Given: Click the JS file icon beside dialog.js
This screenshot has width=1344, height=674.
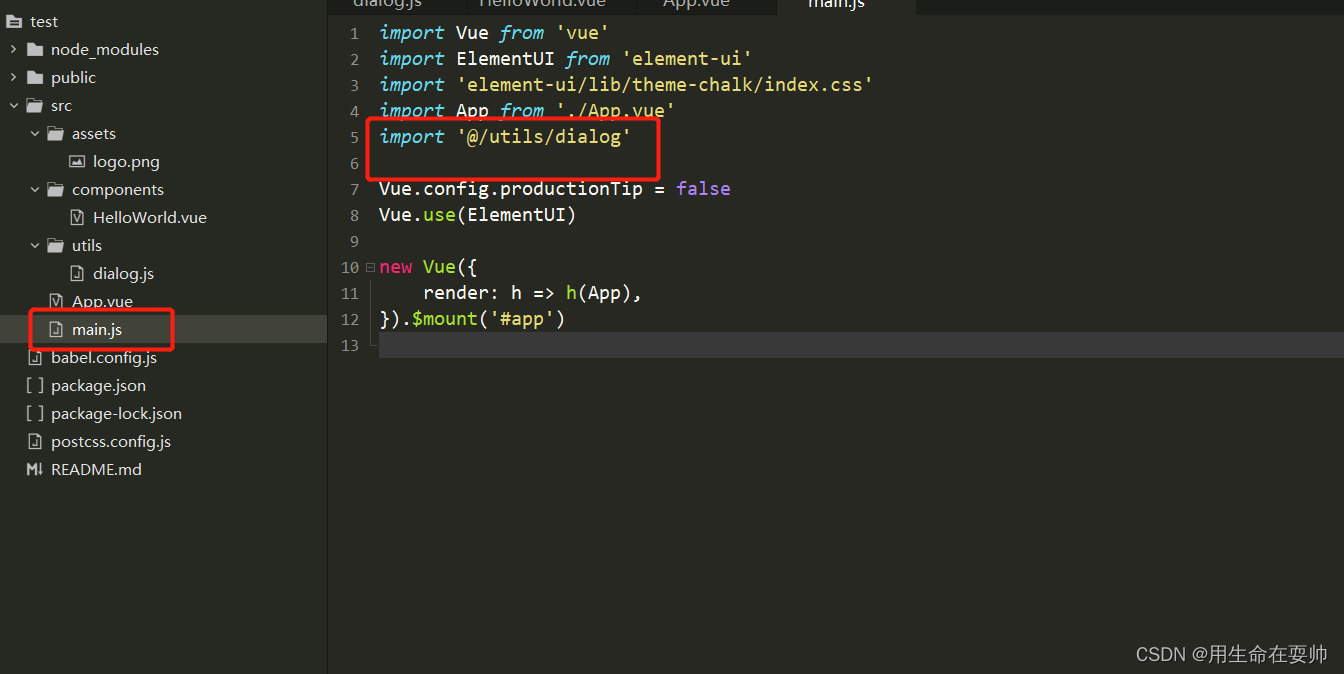Looking at the screenshot, I should click(76, 273).
